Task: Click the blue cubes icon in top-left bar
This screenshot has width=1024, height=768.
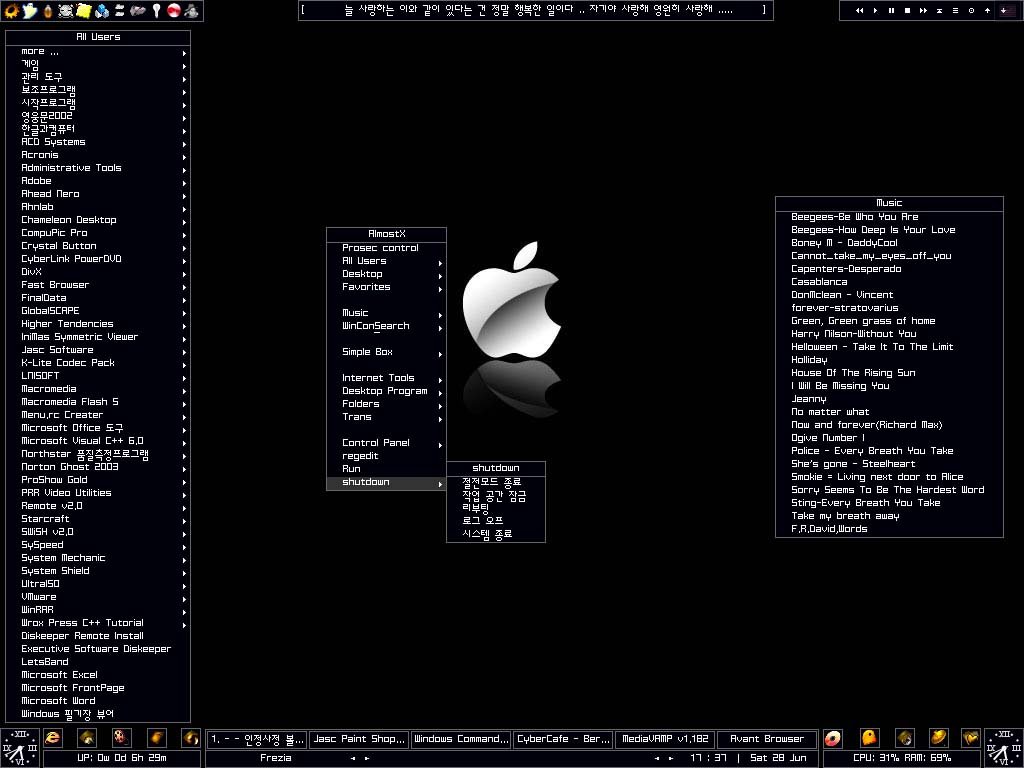Action: pyautogui.click(x=102, y=10)
